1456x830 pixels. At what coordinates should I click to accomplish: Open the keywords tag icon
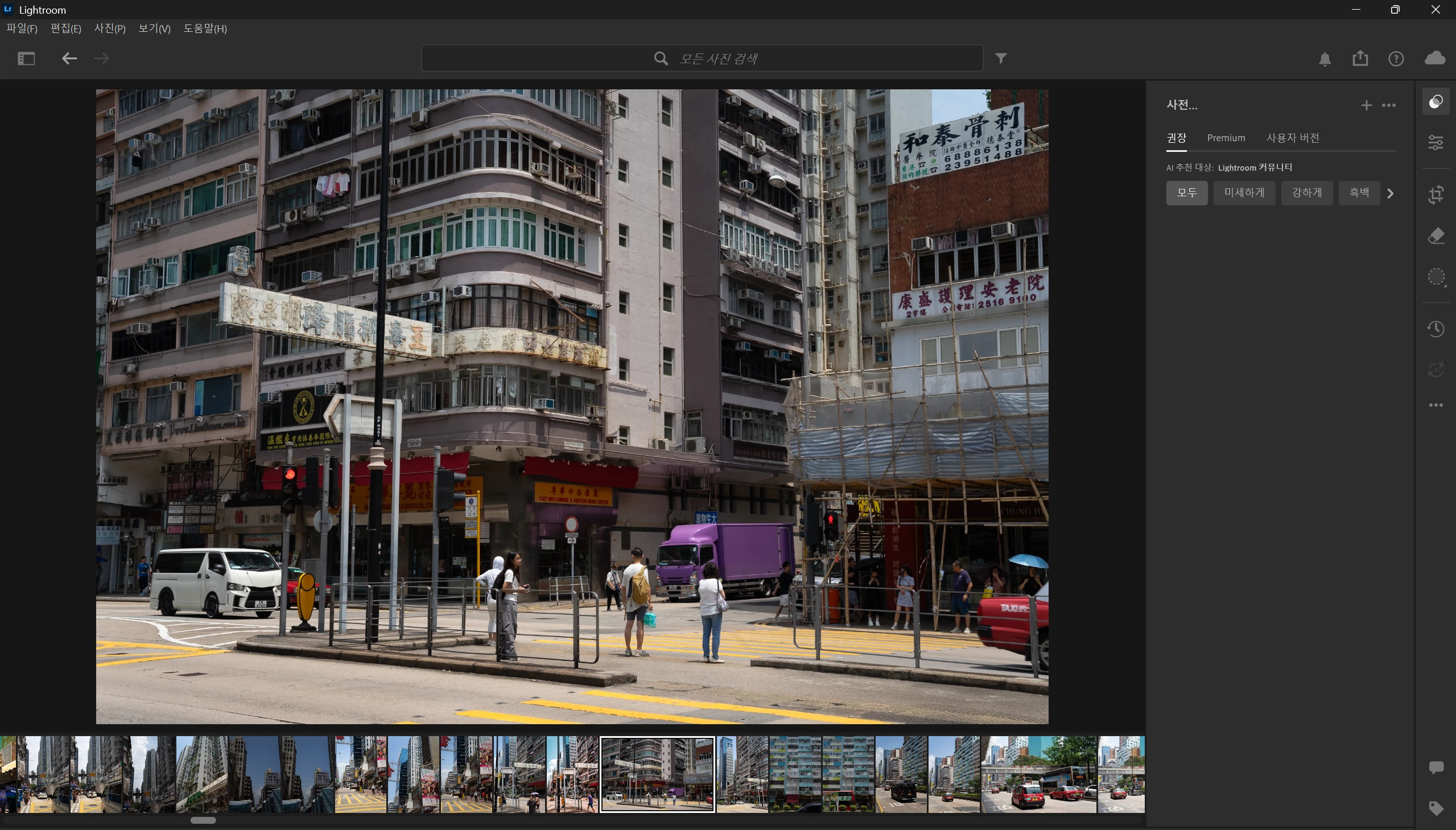pos(1436,808)
